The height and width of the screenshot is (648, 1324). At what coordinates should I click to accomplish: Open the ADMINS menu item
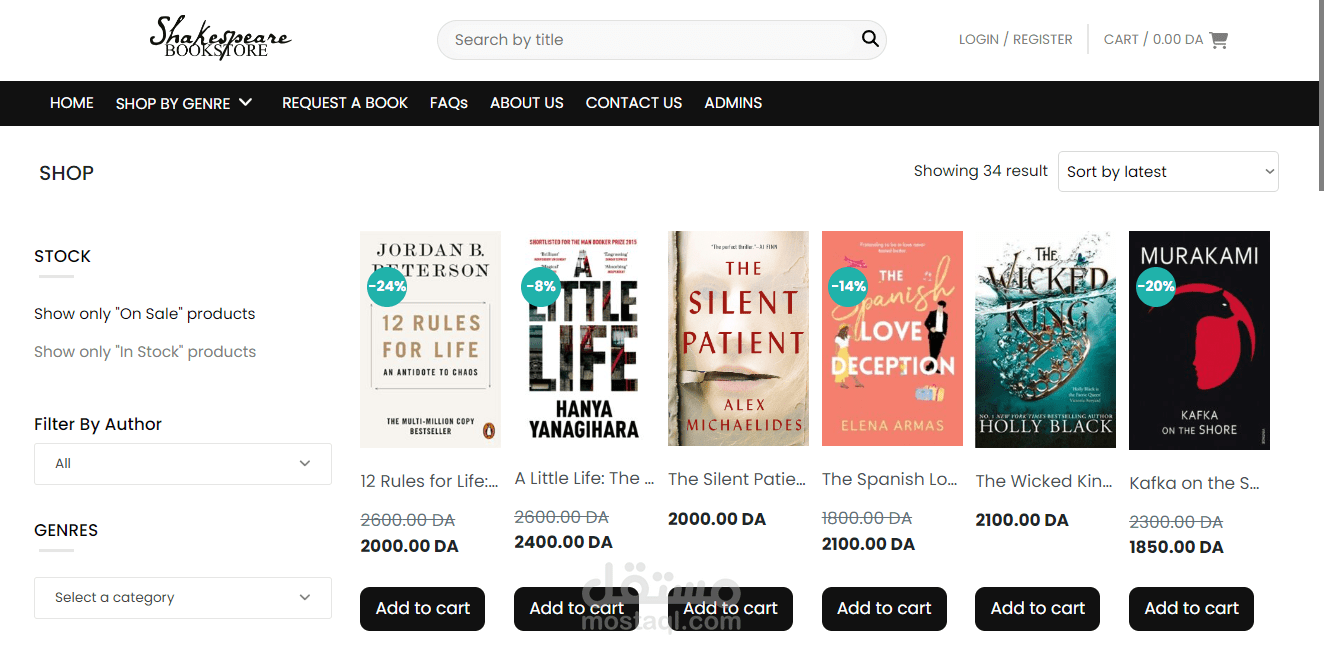[733, 103]
